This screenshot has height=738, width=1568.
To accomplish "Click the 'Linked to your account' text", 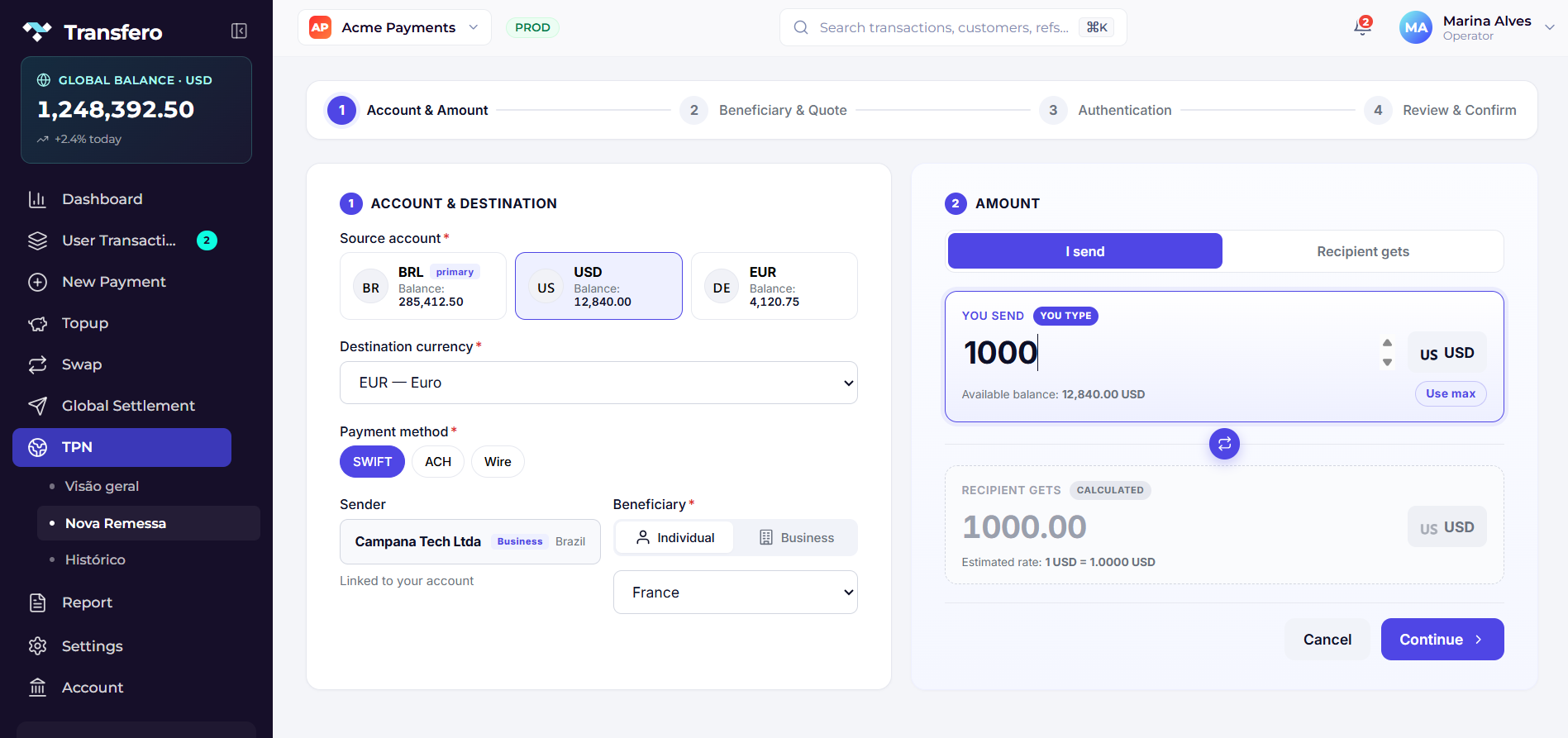I will click(407, 581).
